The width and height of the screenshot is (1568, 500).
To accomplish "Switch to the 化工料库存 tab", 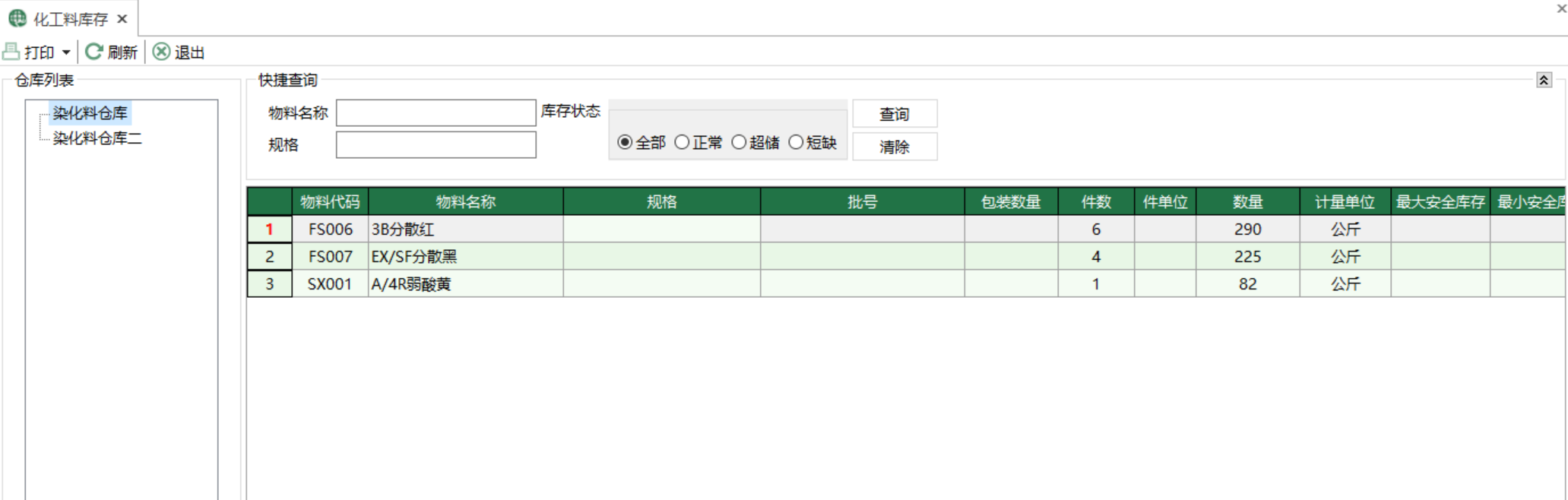I will [x=70, y=19].
